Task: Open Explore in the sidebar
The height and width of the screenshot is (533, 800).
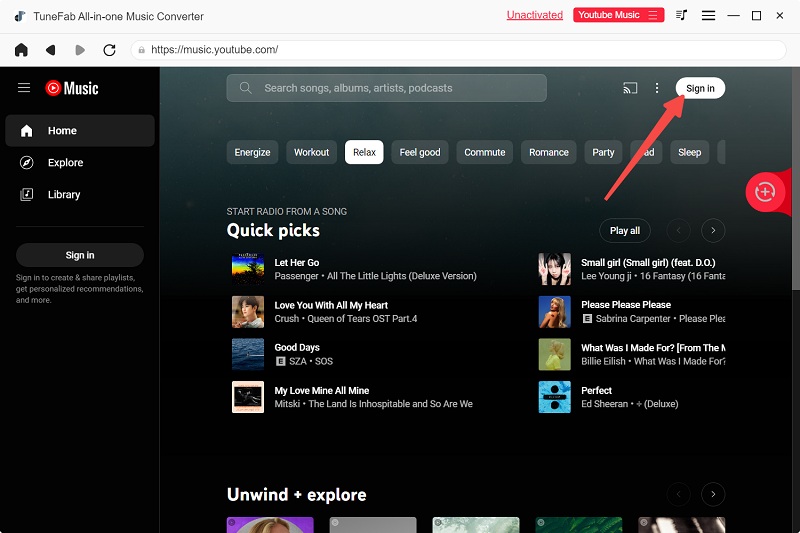Action: point(80,163)
